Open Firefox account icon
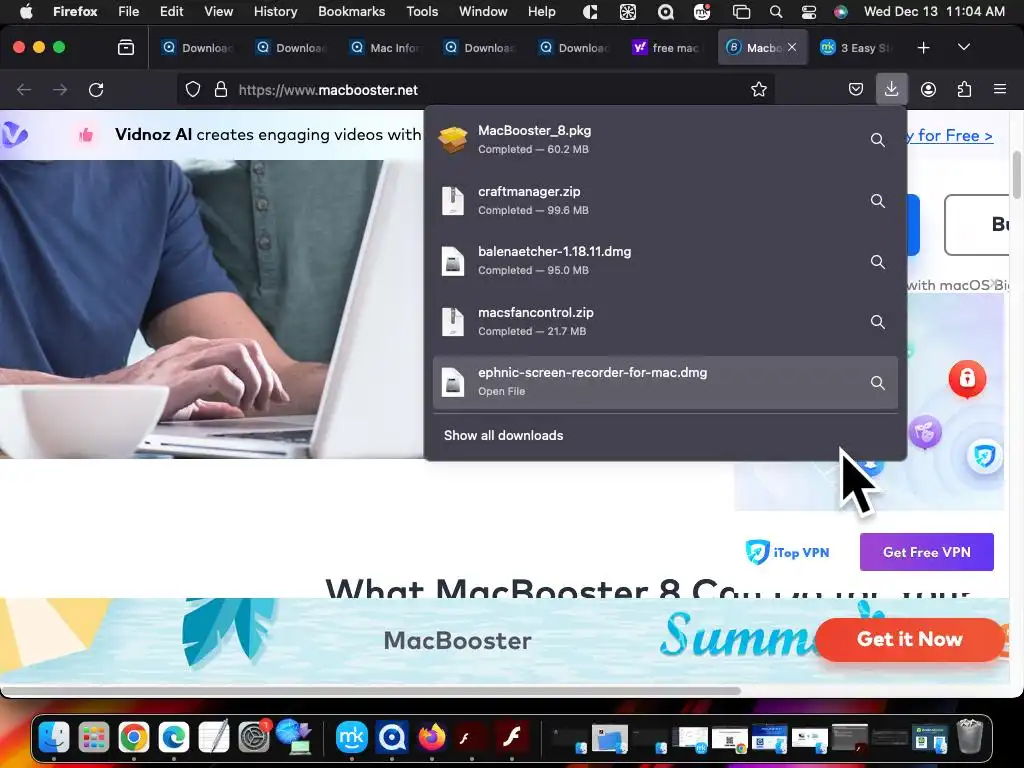This screenshot has width=1024, height=768. click(928, 89)
